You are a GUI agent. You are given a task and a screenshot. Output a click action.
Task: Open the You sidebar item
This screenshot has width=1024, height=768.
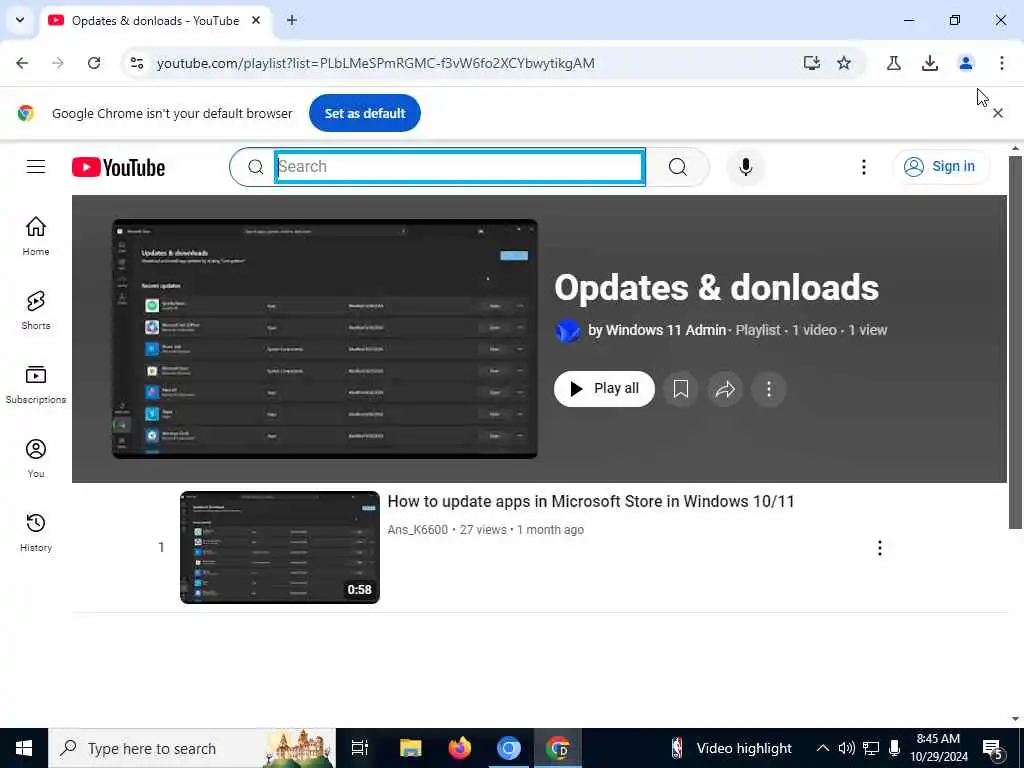point(36,458)
